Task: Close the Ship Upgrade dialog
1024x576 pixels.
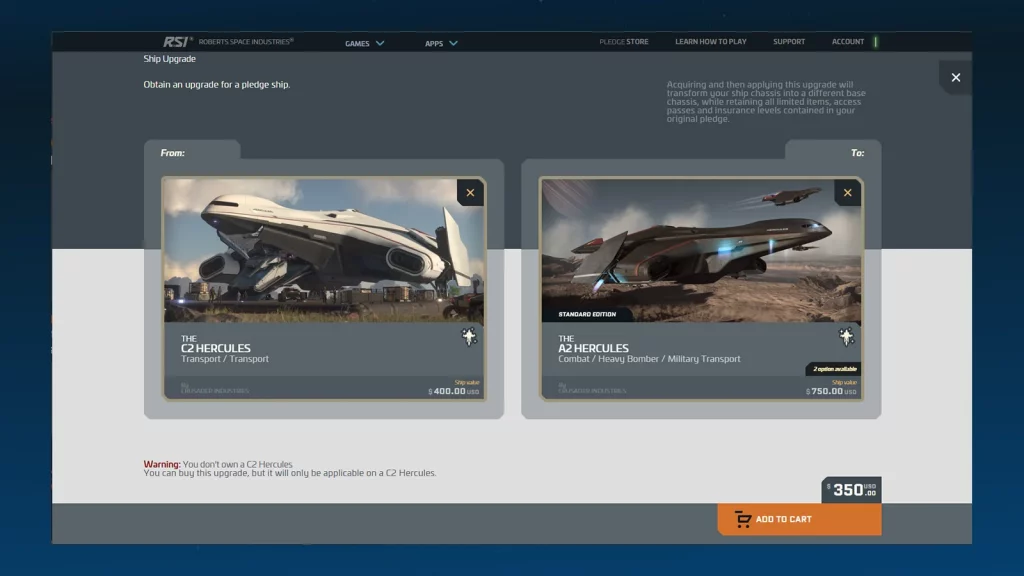Action: point(955,78)
